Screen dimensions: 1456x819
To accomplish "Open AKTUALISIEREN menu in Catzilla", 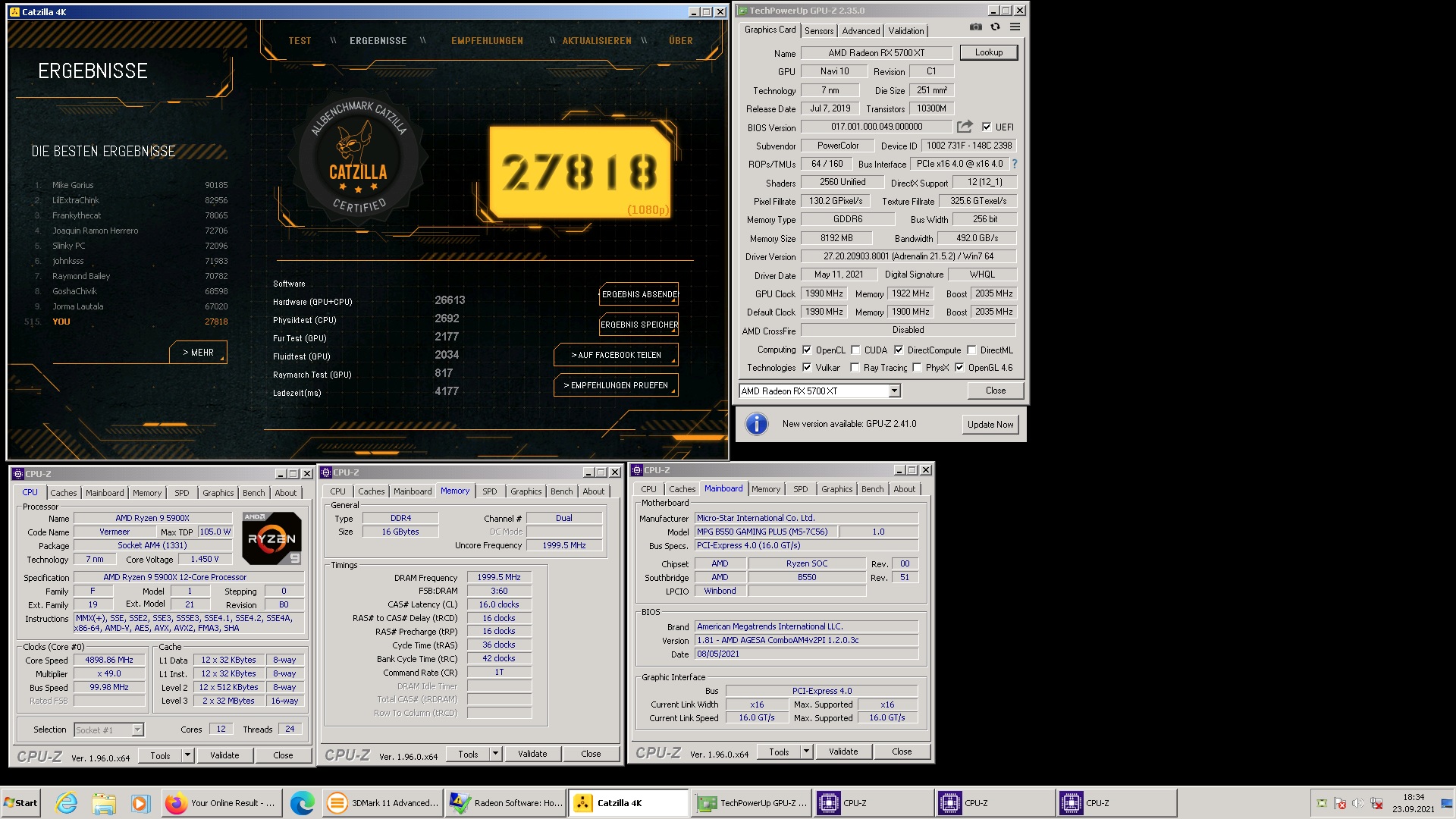I will [597, 41].
